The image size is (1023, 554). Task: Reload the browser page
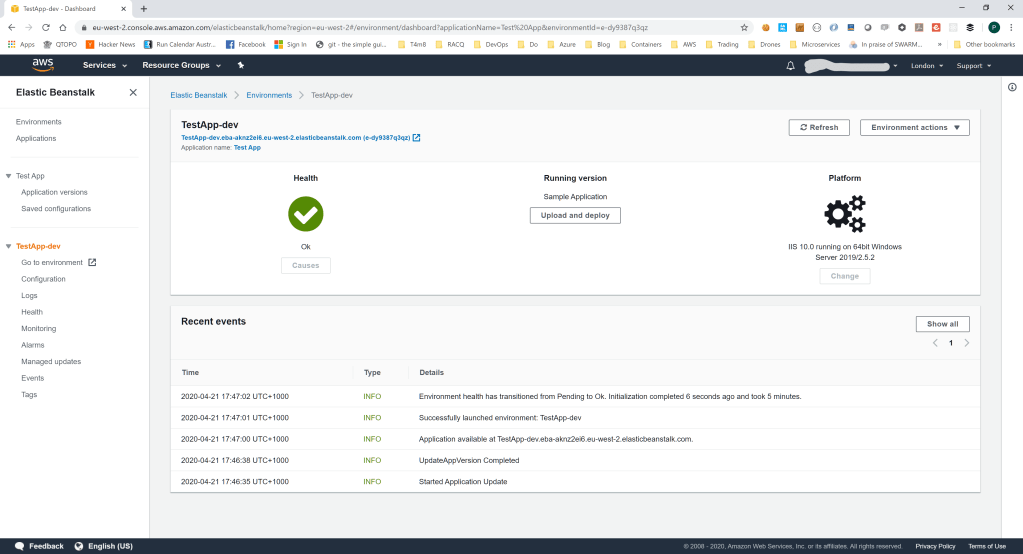(46, 27)
